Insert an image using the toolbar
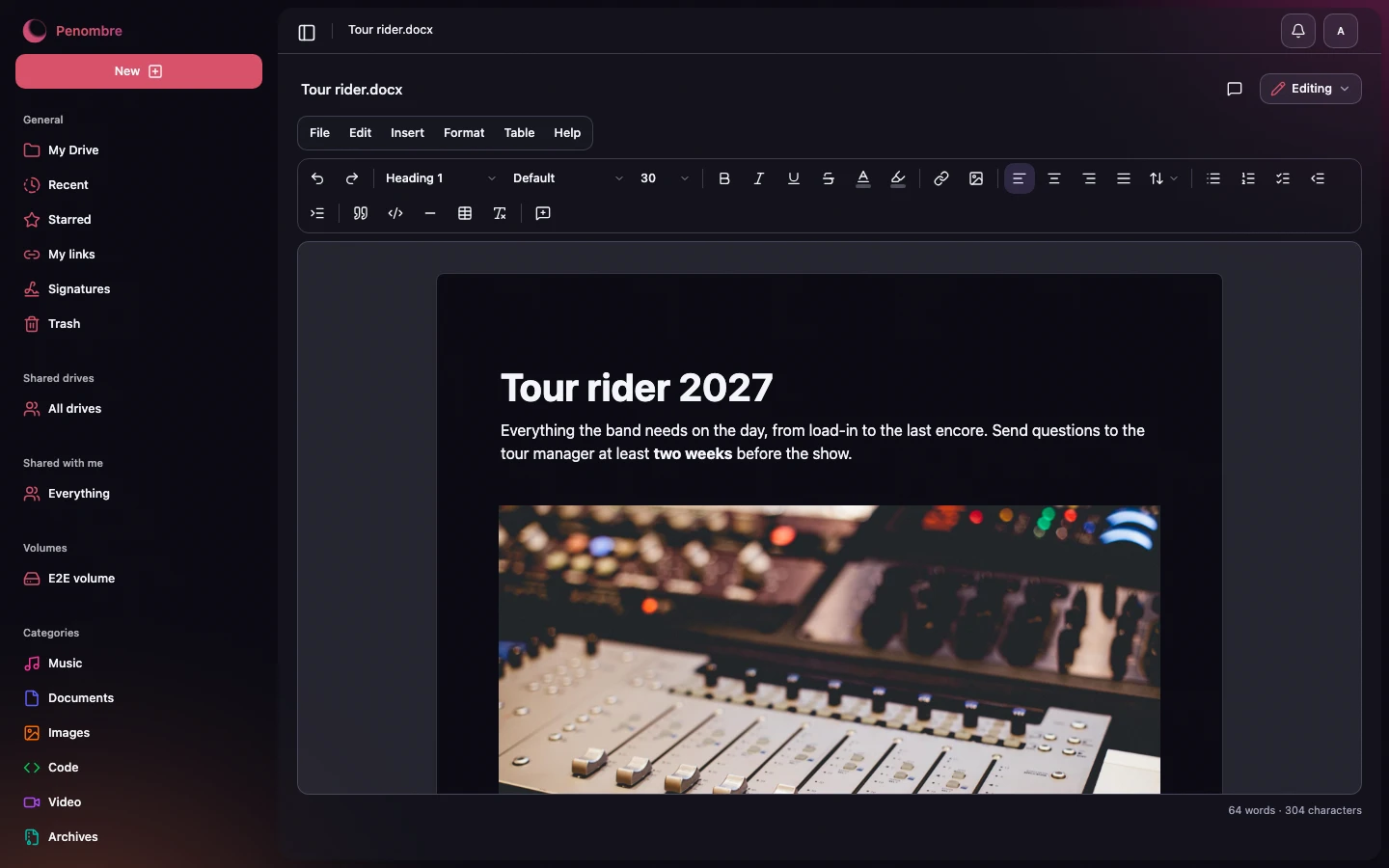This screenshot has width=1389, height=868. [x=976, y=178]
